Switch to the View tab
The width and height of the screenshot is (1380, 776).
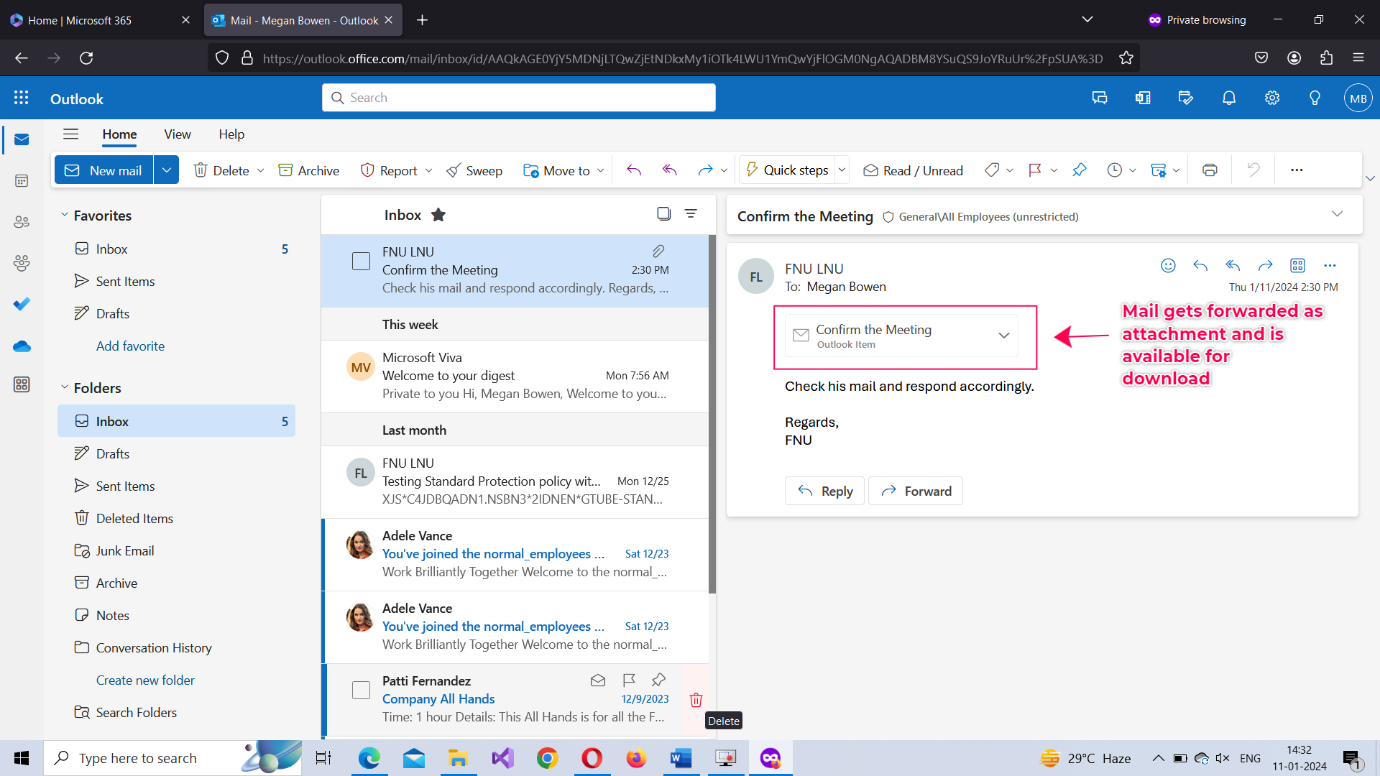[177, 134]
